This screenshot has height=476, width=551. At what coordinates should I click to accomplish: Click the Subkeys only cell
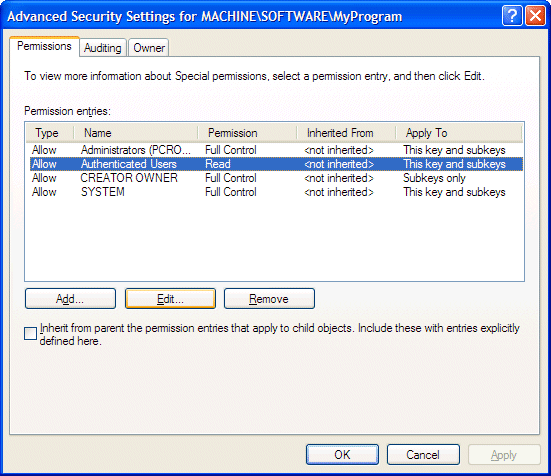[x=434, y=178]
